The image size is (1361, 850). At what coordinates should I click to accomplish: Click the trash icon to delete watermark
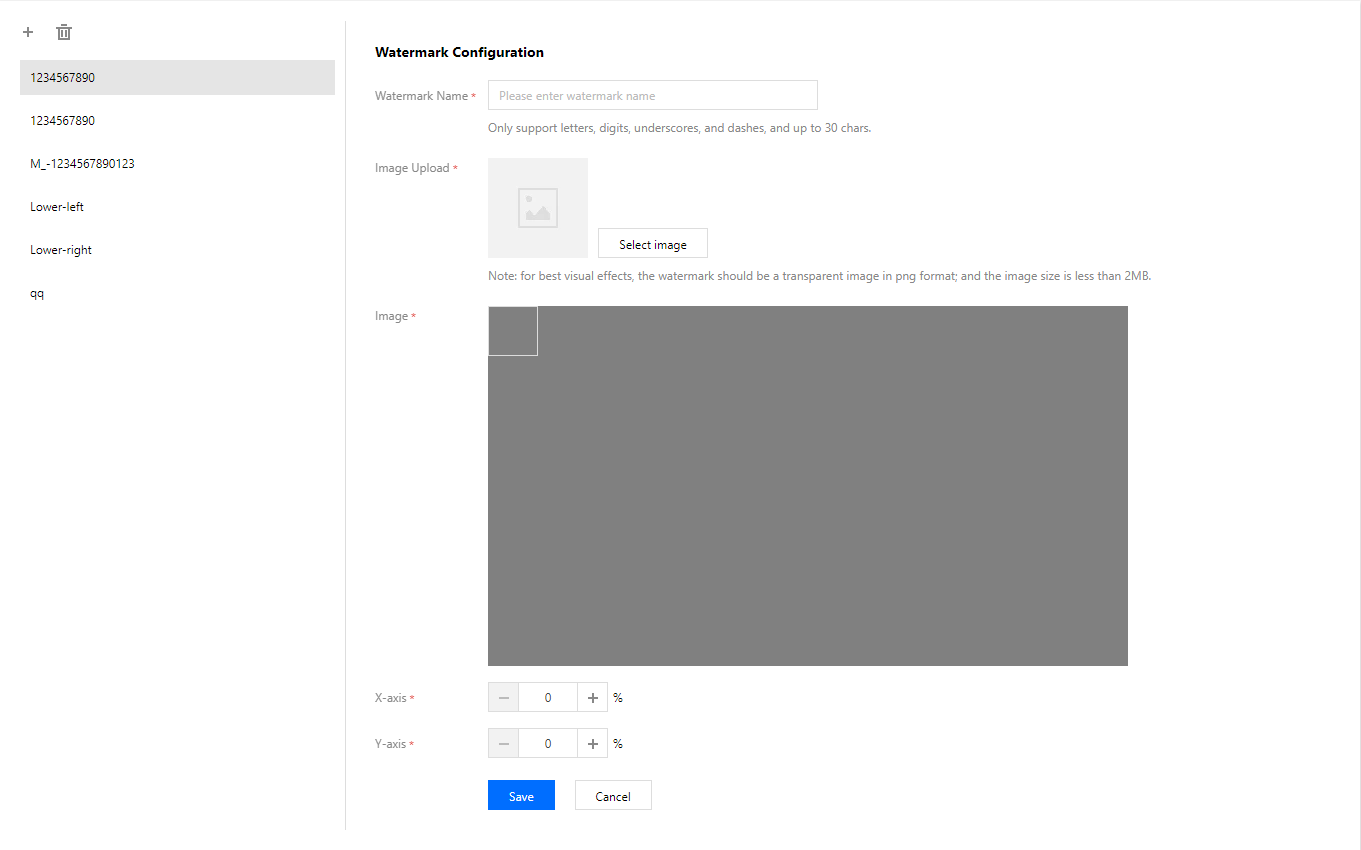point(64,32)
